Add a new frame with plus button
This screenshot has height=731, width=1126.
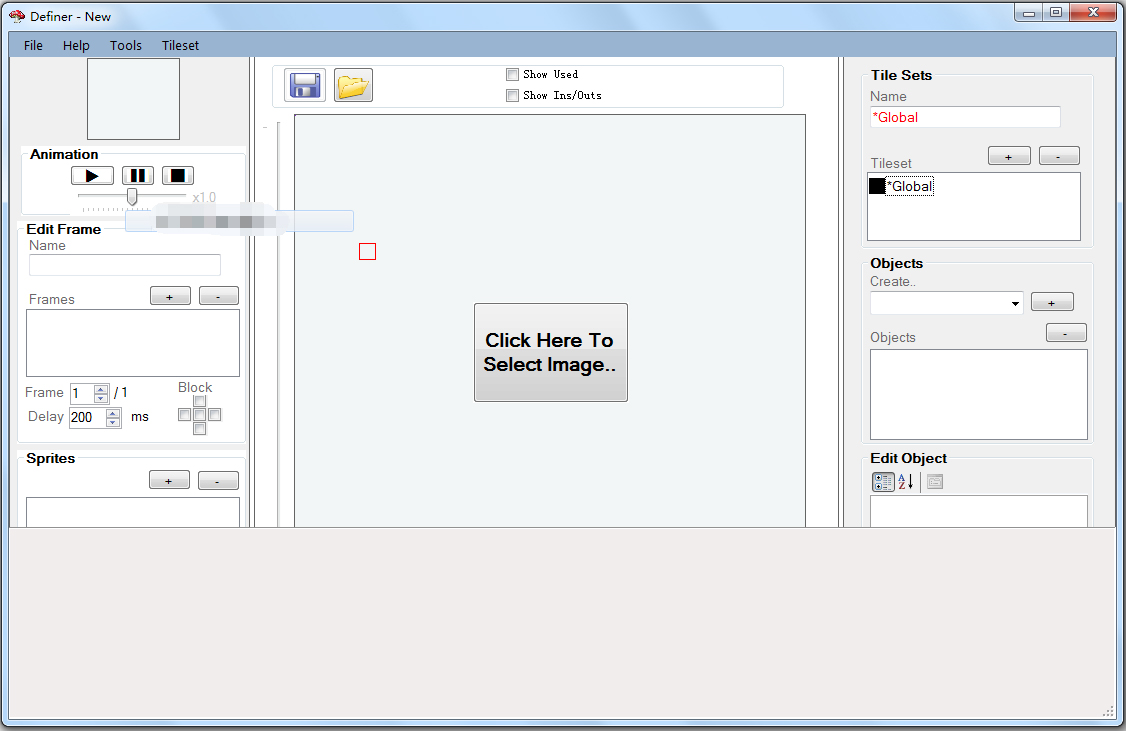point(170,296)
